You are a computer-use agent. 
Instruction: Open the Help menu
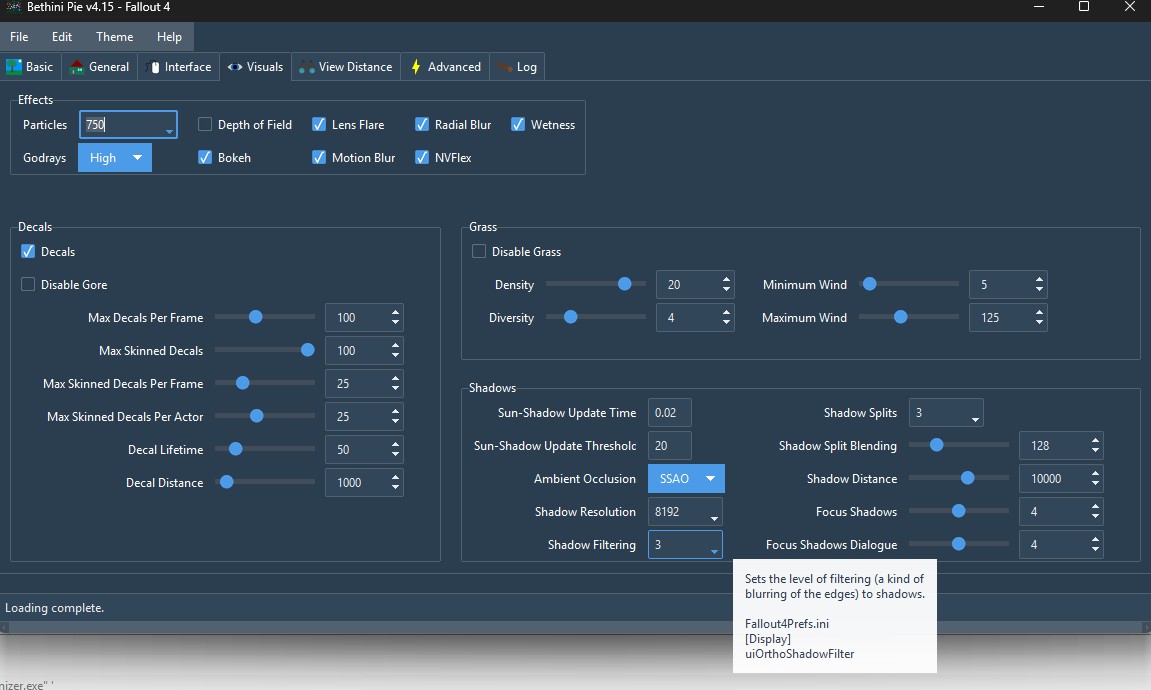(169, 37)
